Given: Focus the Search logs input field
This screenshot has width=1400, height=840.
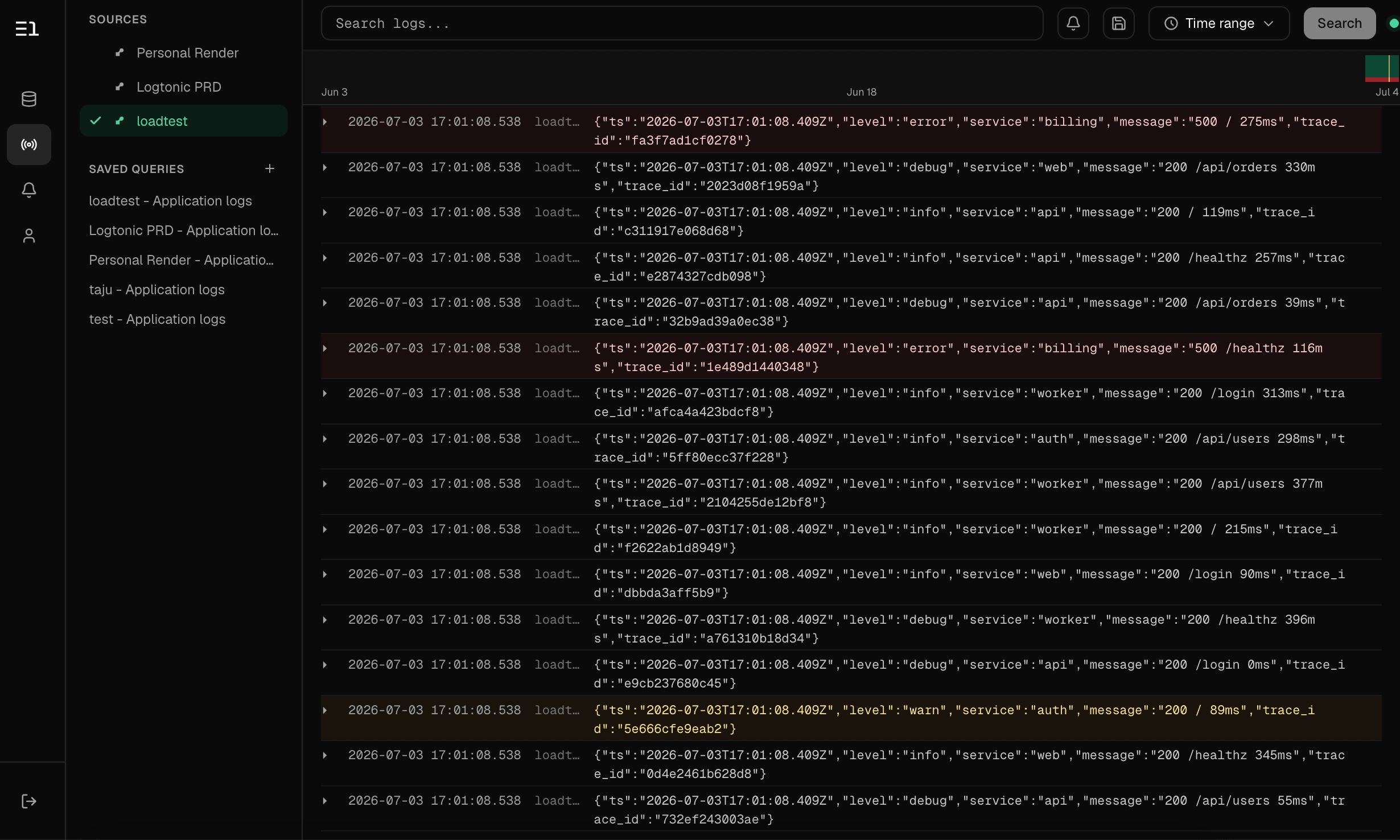Looking at the screenshot, I should click(x=682, y=23).
